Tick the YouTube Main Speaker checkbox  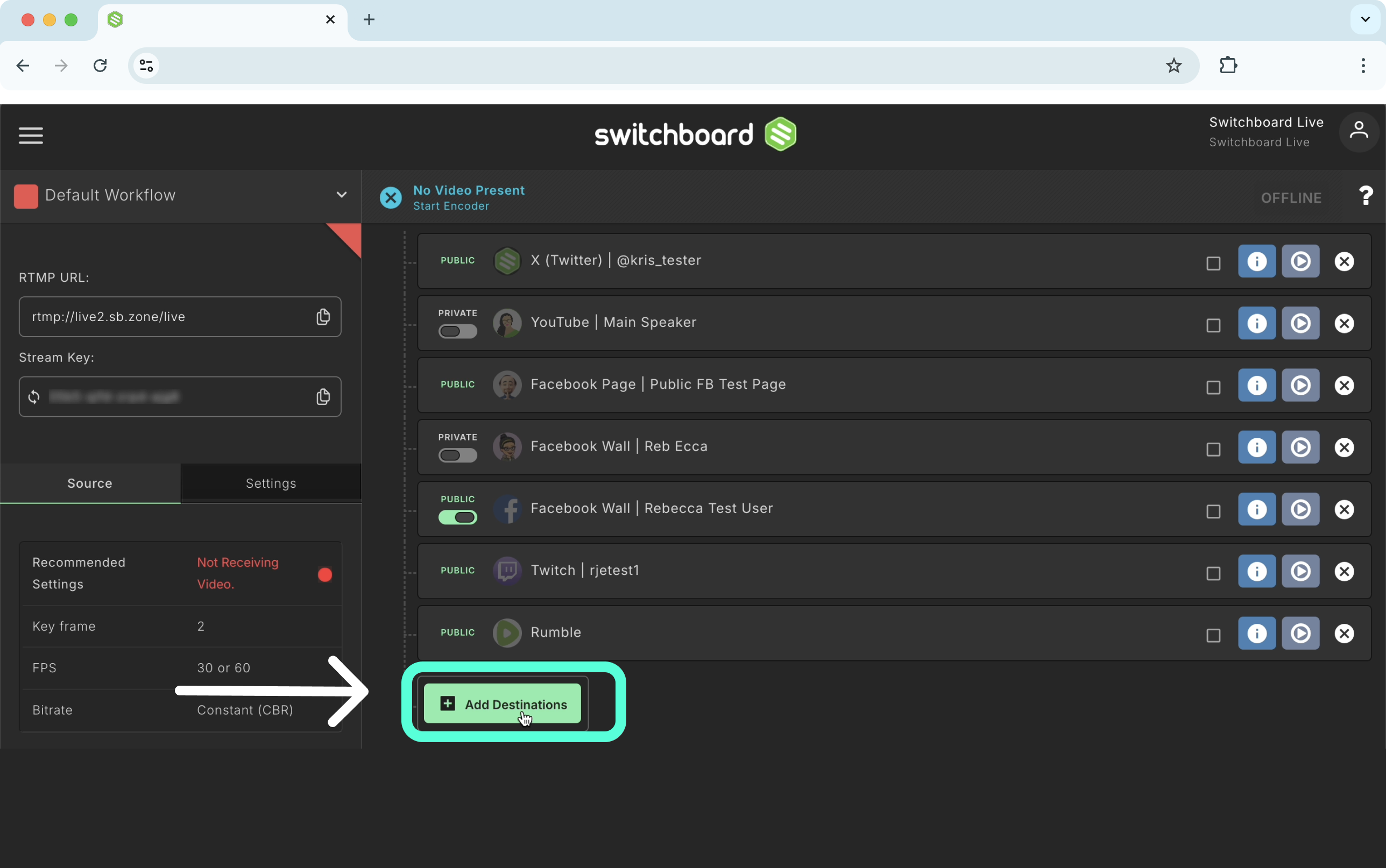(1213, 325)
